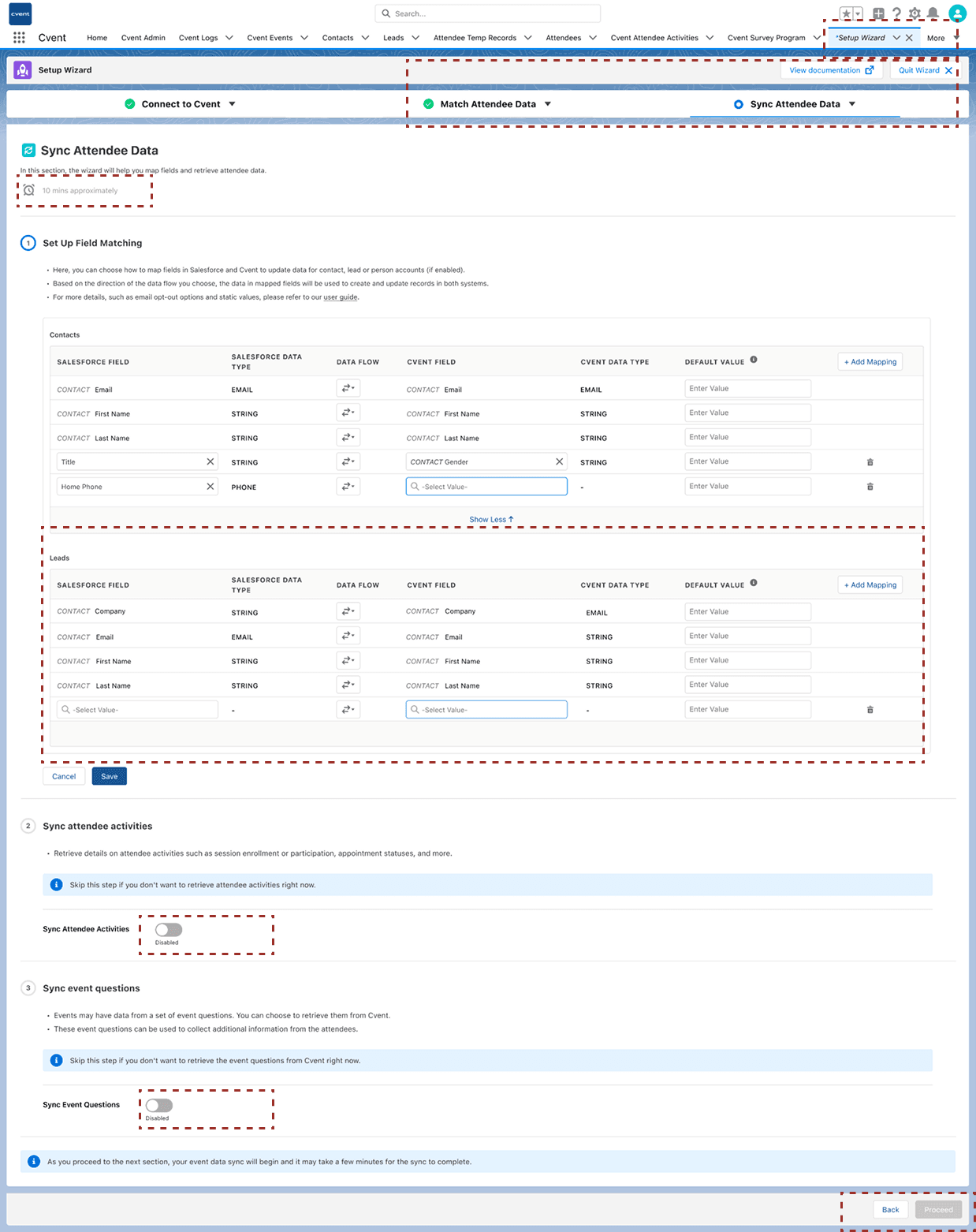Clear the Title Salesforce field
Screen dimensions: 976x1232
click(210, 462)
